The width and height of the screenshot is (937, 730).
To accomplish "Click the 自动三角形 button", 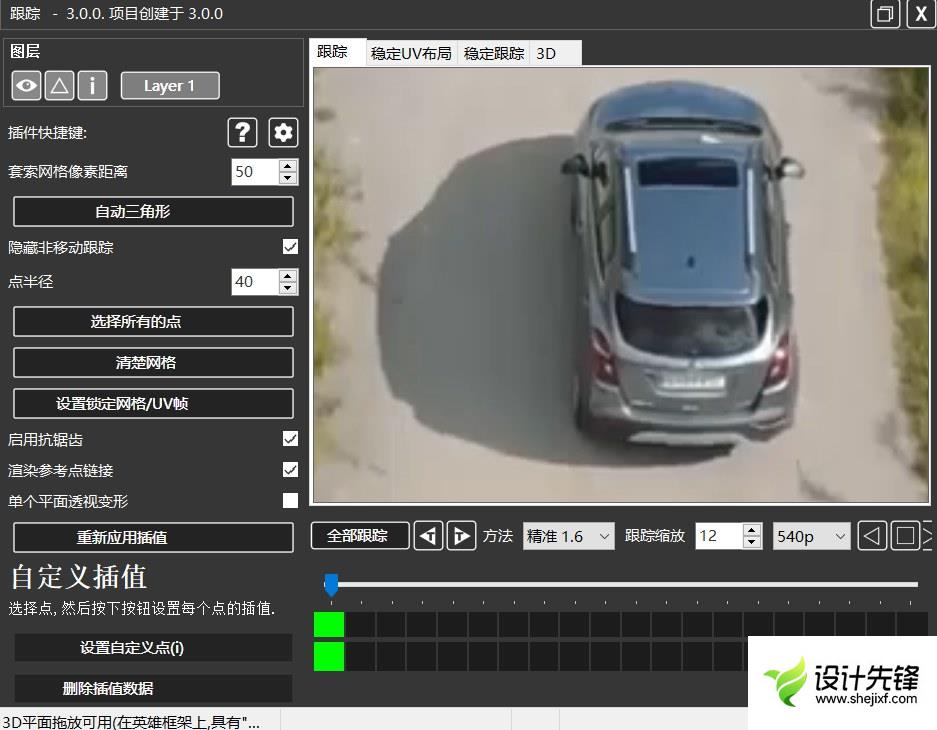I will [153, 212].
